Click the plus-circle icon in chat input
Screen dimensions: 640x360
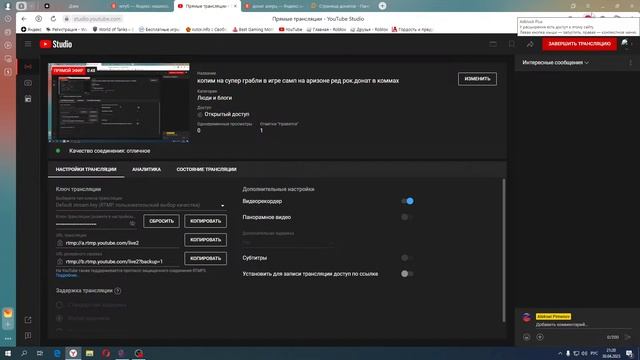click(x=540, y=337)
